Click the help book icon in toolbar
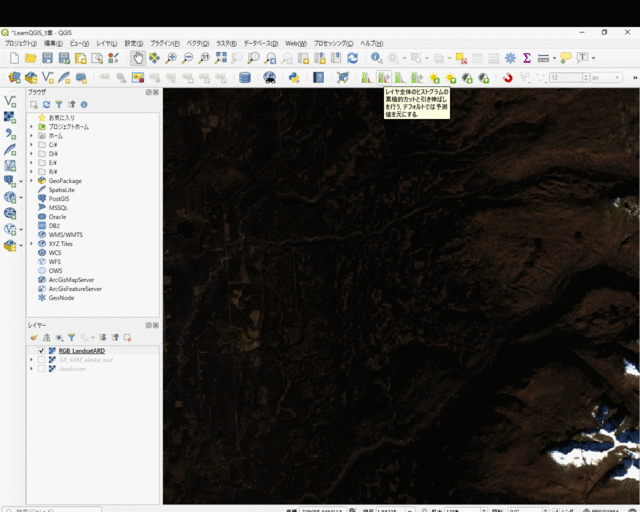The image size is (640, 512). tap(318, 77)
